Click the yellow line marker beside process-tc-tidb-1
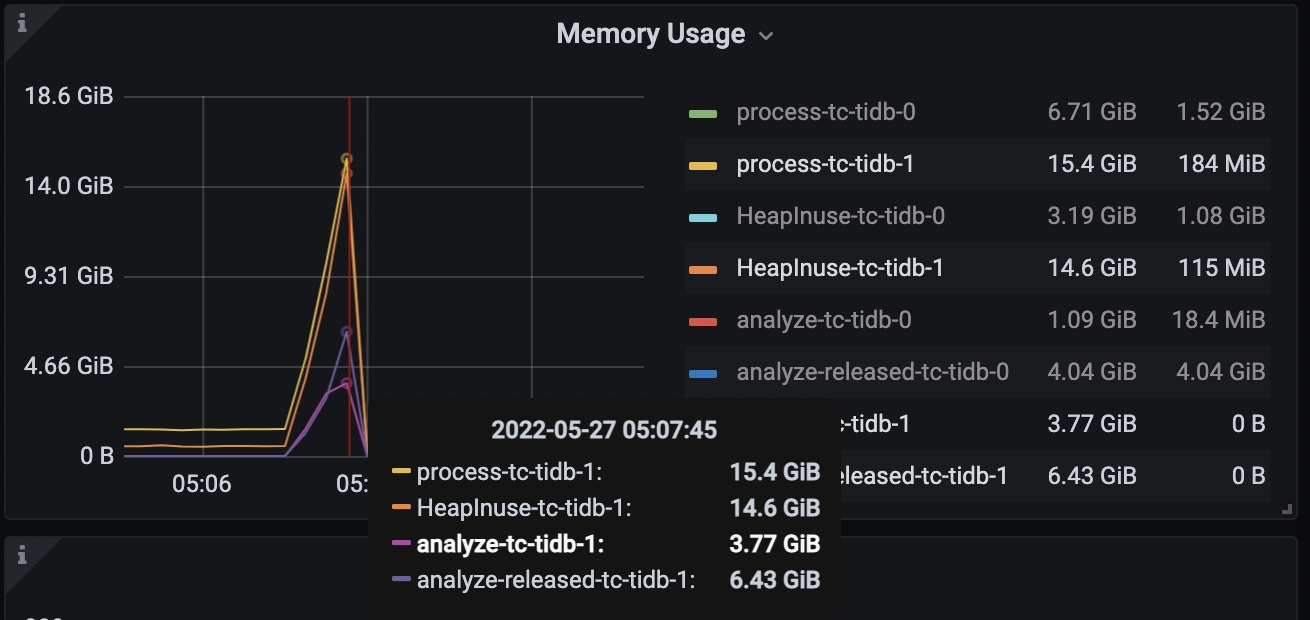 pyautogui.click(x=702, y=163)
